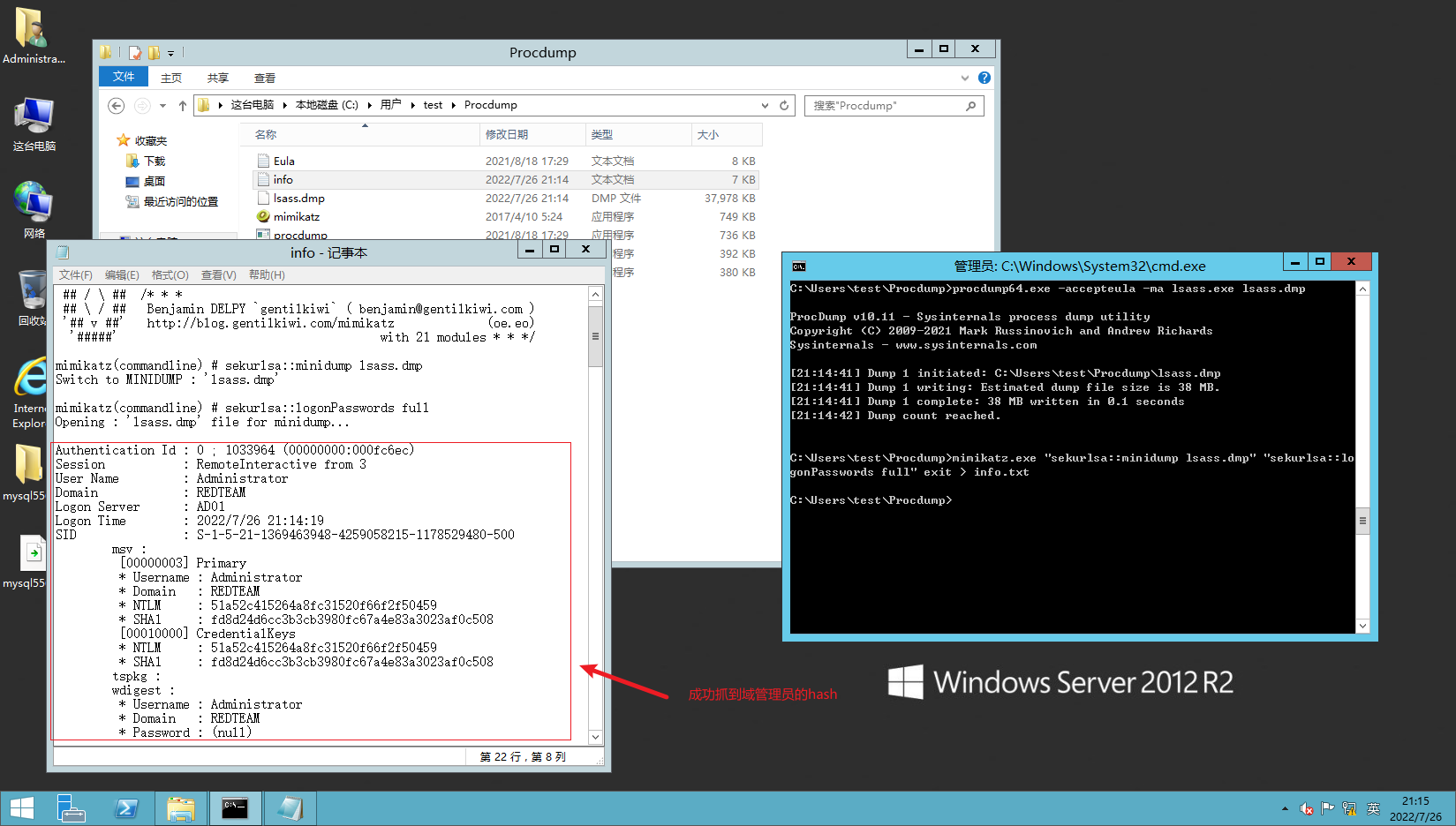Select the 这台电脑 desktop icon
This screenshot has height=826, width=1456.
click(x=34, y=124)
